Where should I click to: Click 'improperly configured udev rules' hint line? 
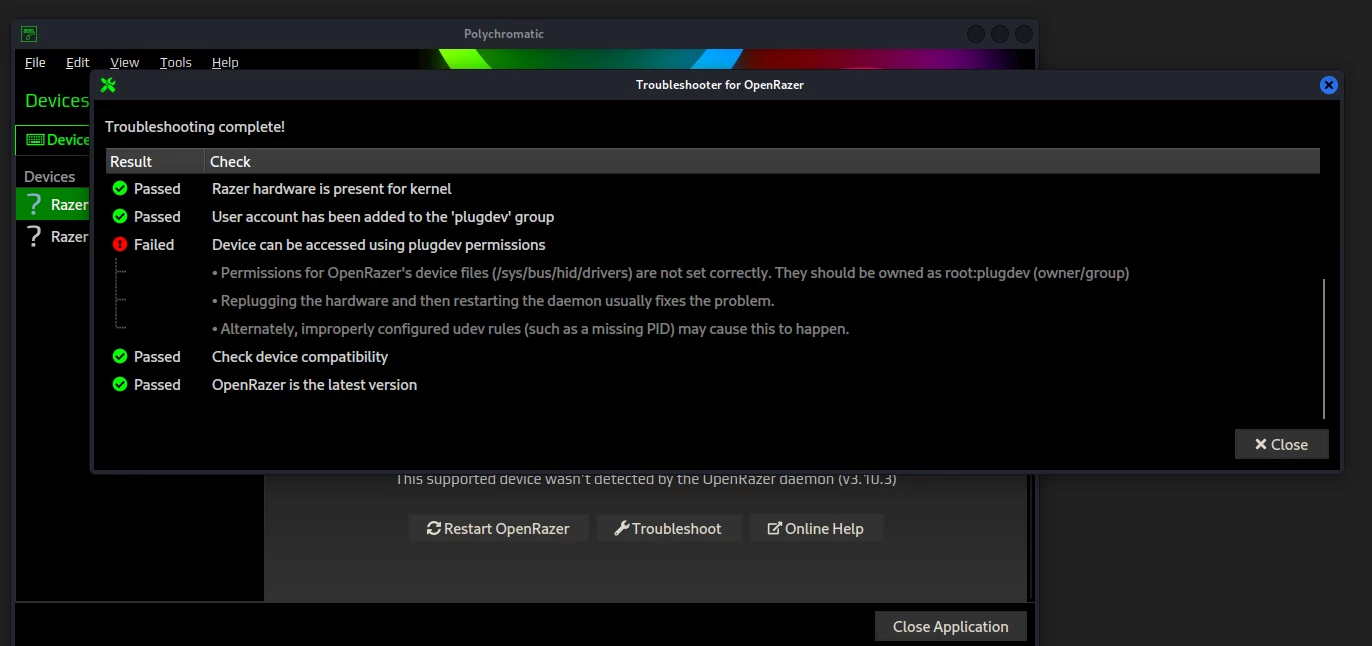pos(530,328)
